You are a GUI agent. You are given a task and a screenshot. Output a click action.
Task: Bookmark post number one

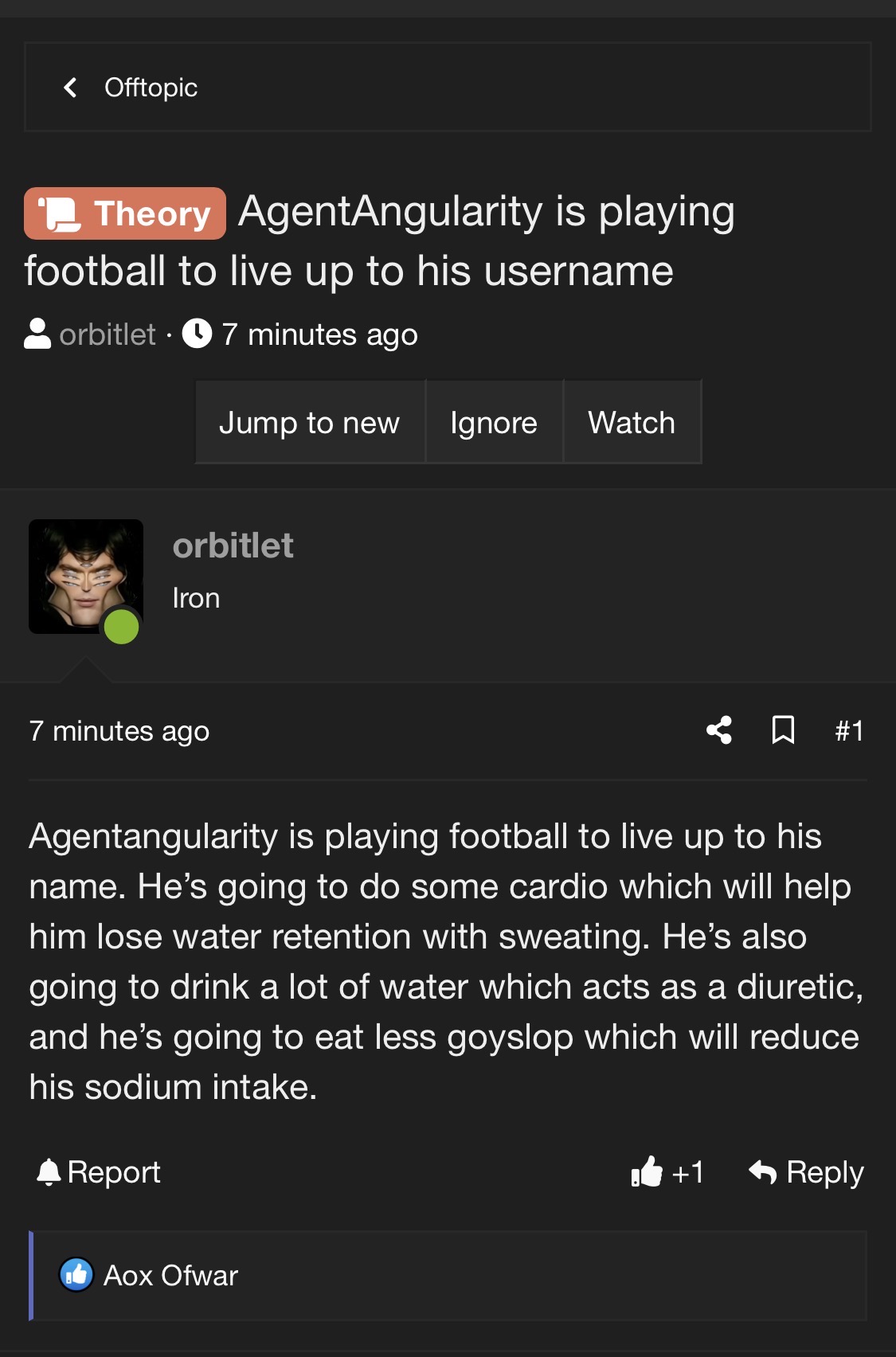[784, 730]
